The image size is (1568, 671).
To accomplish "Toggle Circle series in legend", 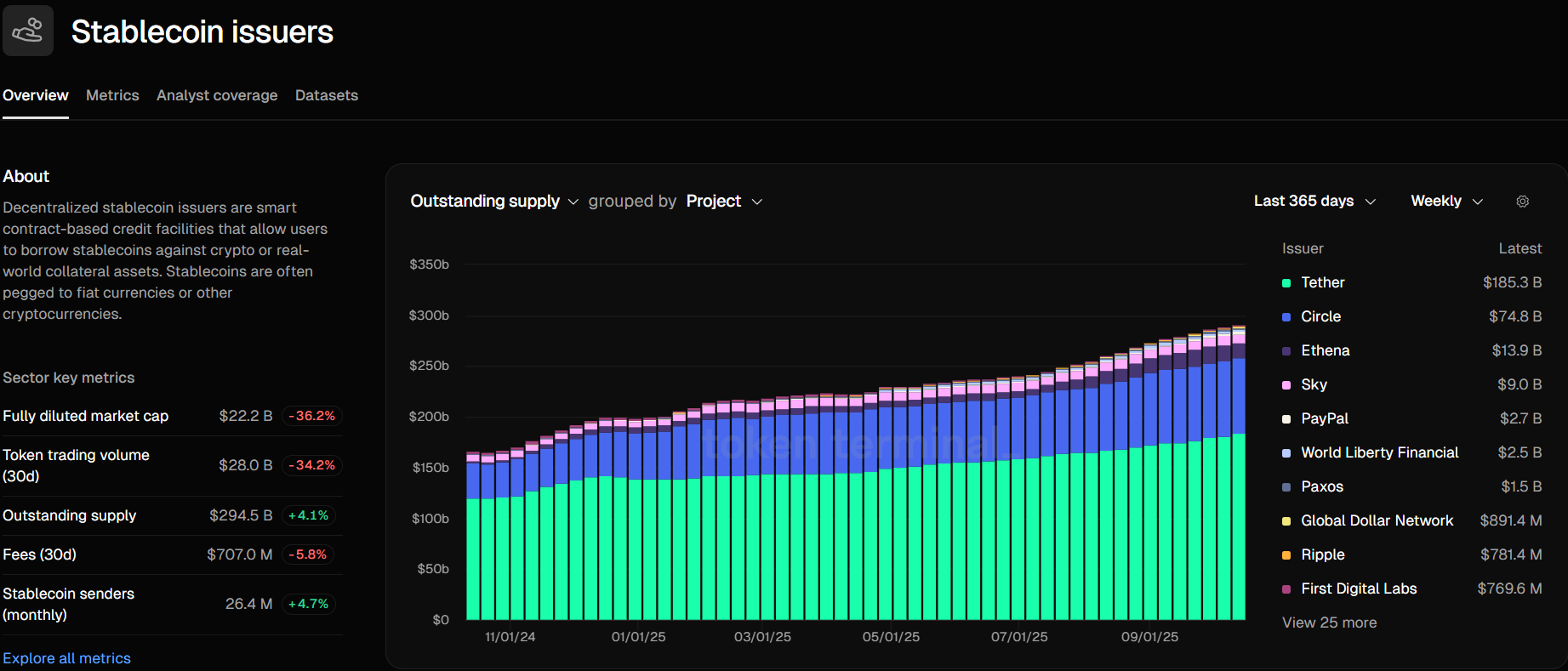I will pos(1320,316).
